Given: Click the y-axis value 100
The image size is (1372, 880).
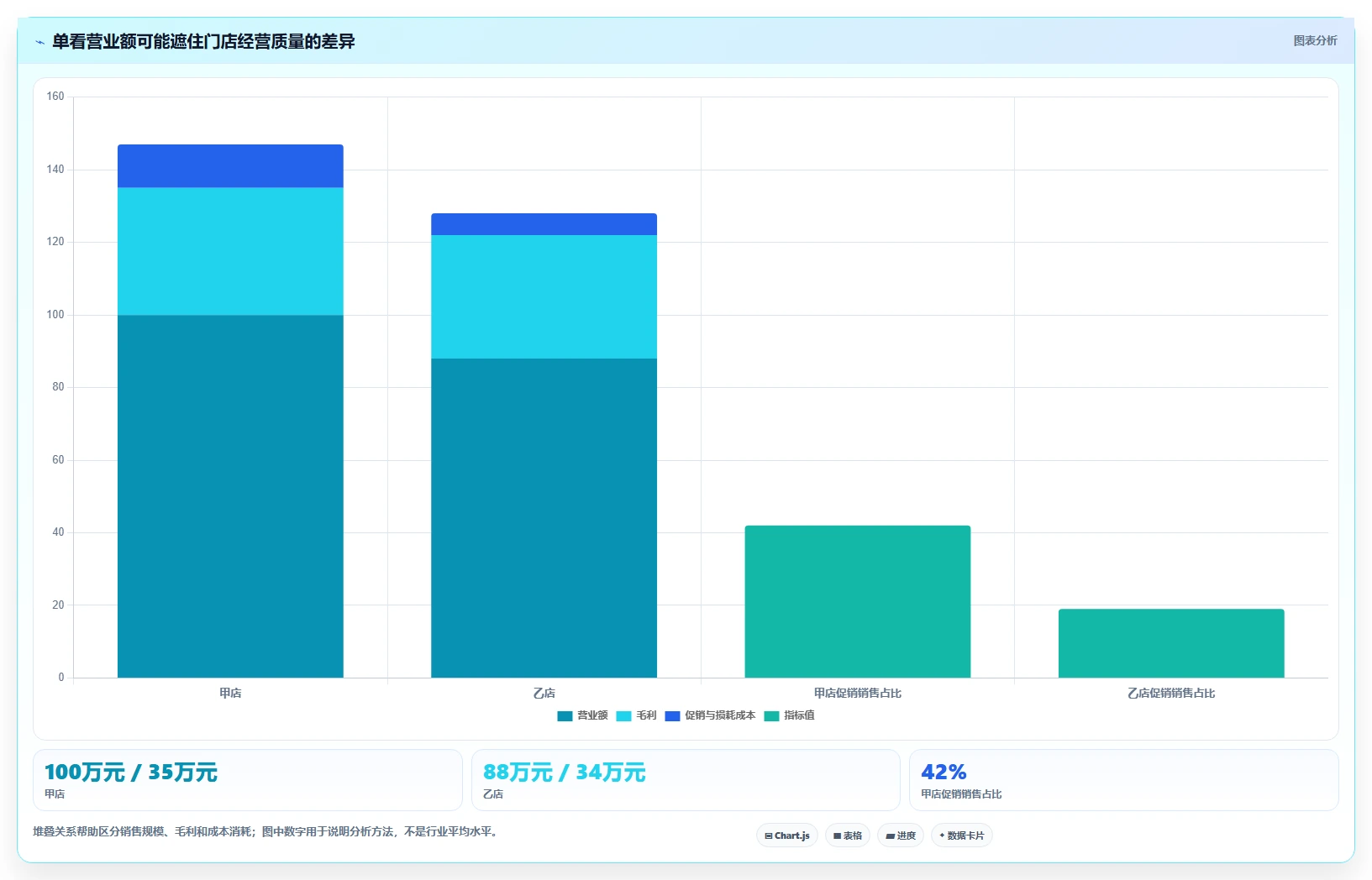Looking at the screenshot, I should tap(55, 315).
